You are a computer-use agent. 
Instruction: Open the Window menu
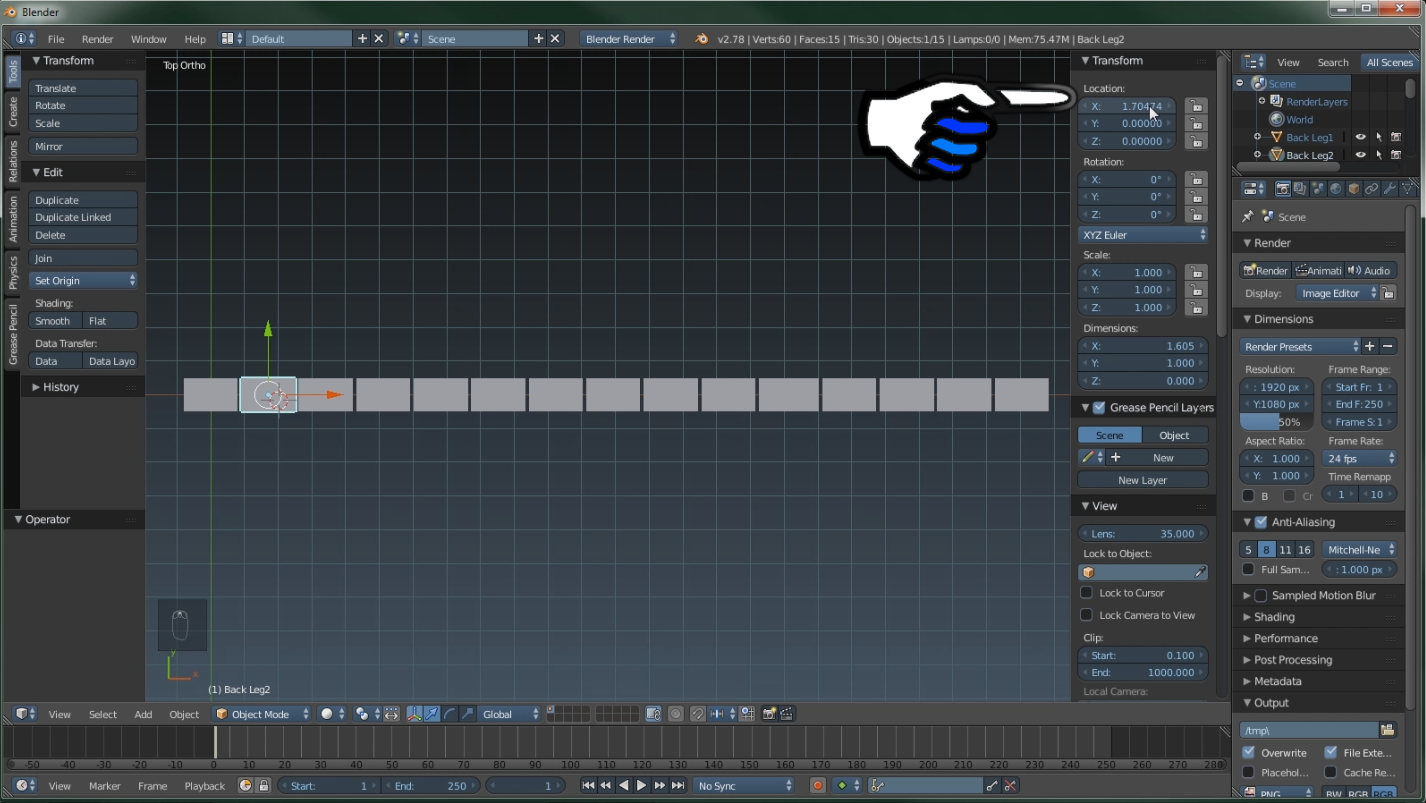(148, 39)
